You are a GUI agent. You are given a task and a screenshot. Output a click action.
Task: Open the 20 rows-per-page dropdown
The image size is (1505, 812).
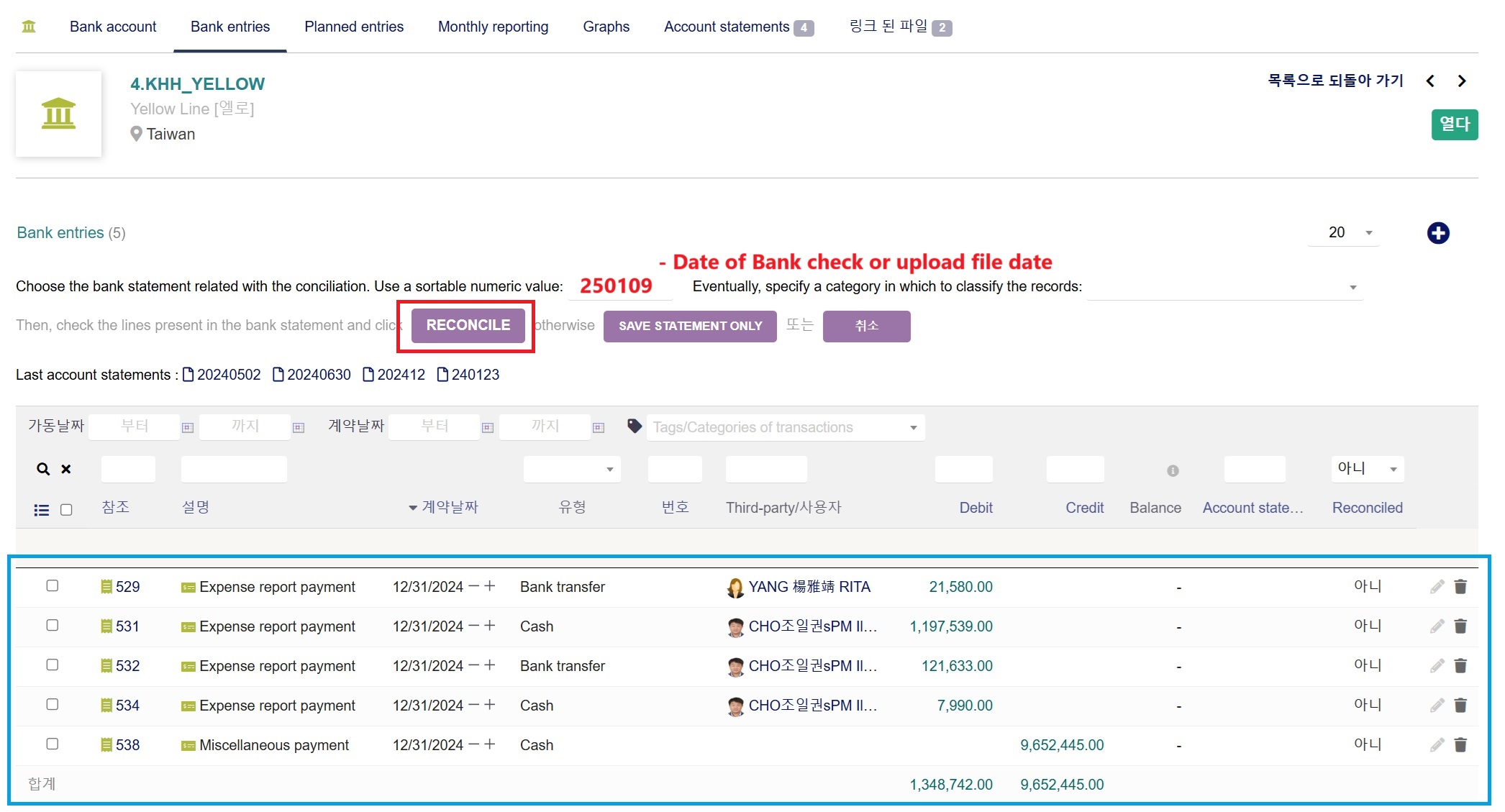tap(1342, 232)
